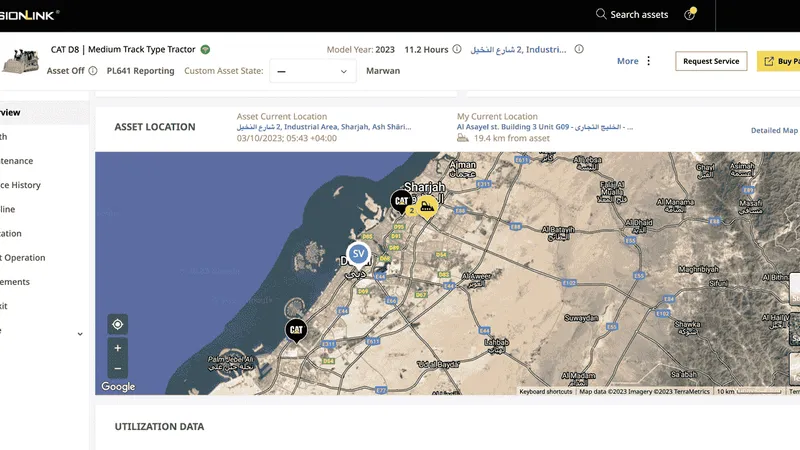Screen dimensions: 800x450
Task: Open the help icon in top bar
Action: pos(689,15)
